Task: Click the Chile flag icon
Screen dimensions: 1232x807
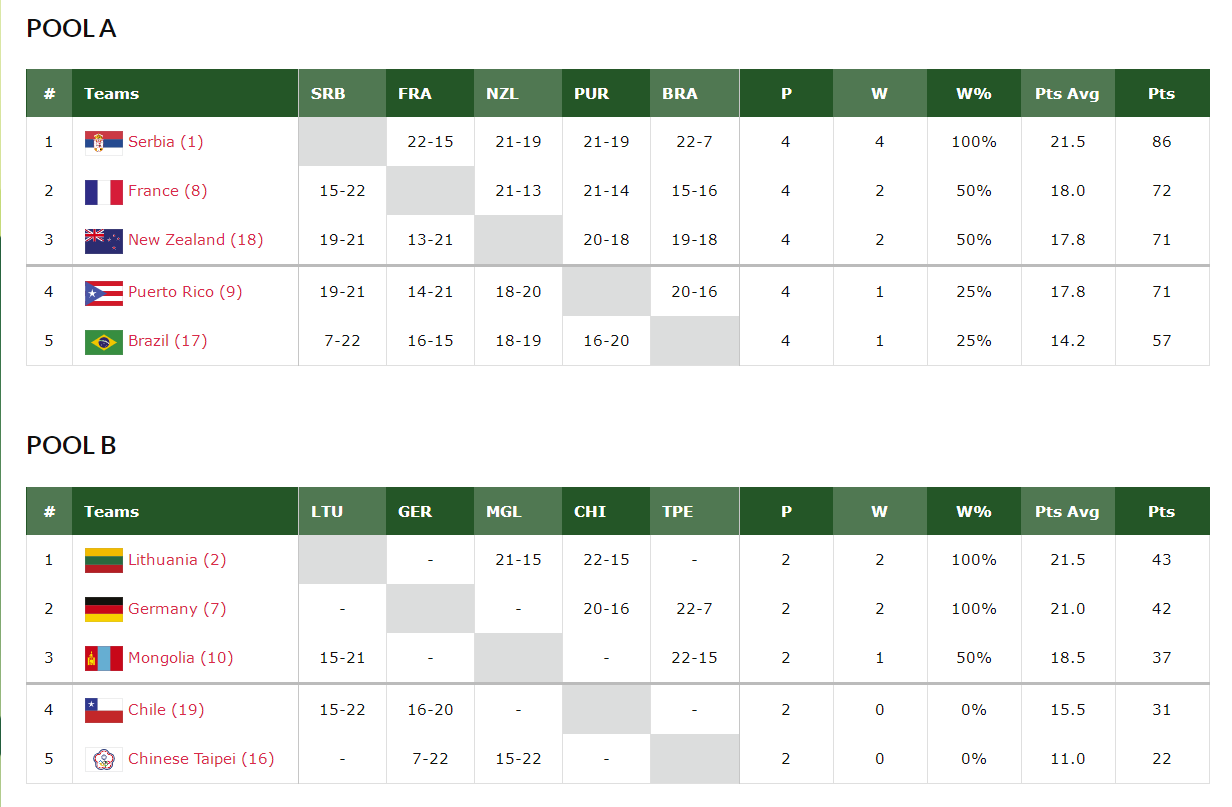Action: (104, 710)
